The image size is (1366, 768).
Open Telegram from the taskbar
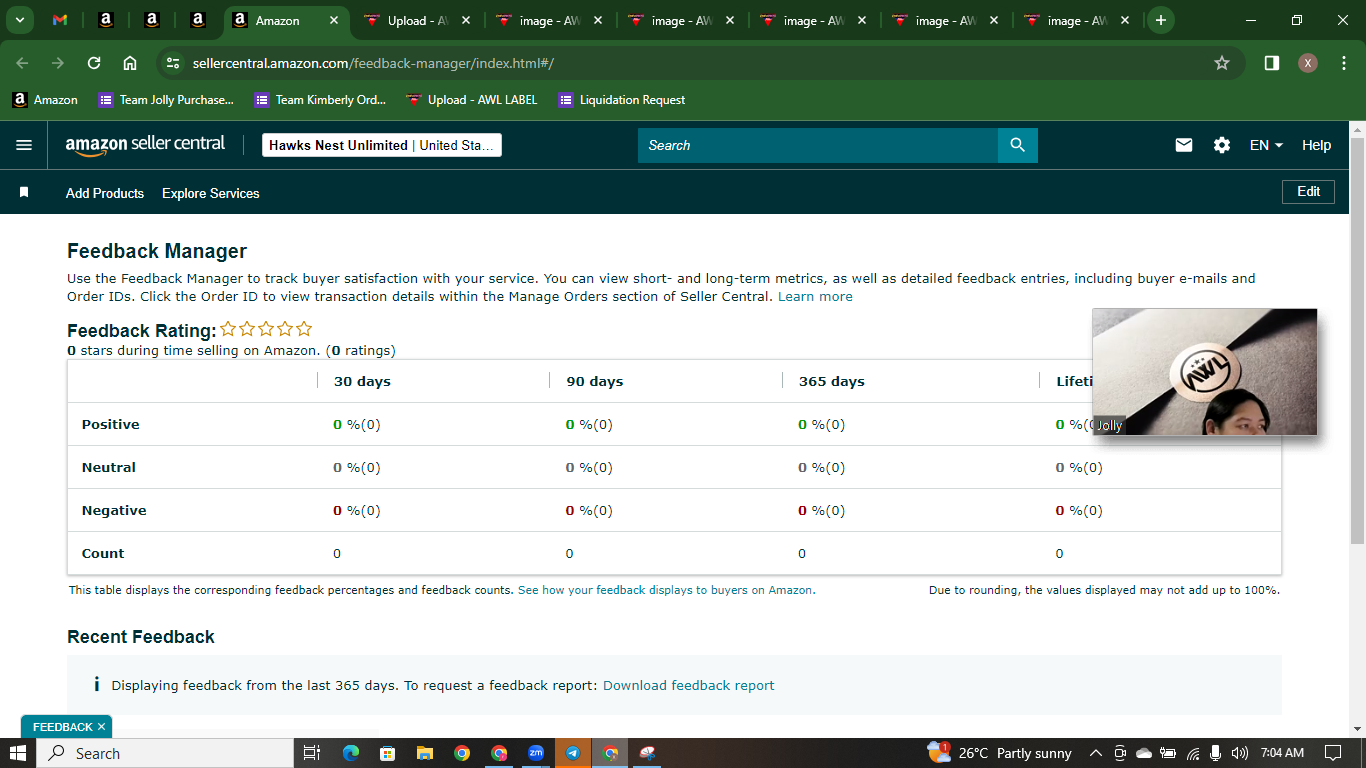click(x=573, y=753)
